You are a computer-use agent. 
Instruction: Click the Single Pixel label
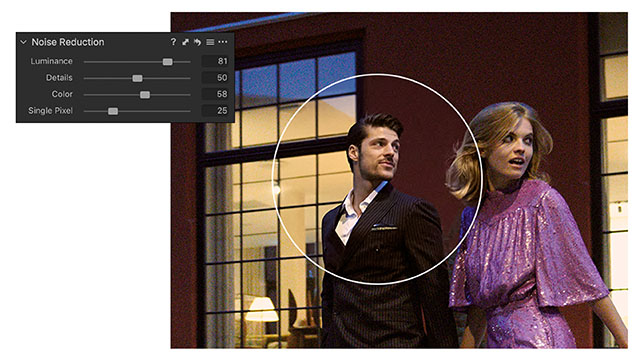pyautogui.click(x=50, y=111)
